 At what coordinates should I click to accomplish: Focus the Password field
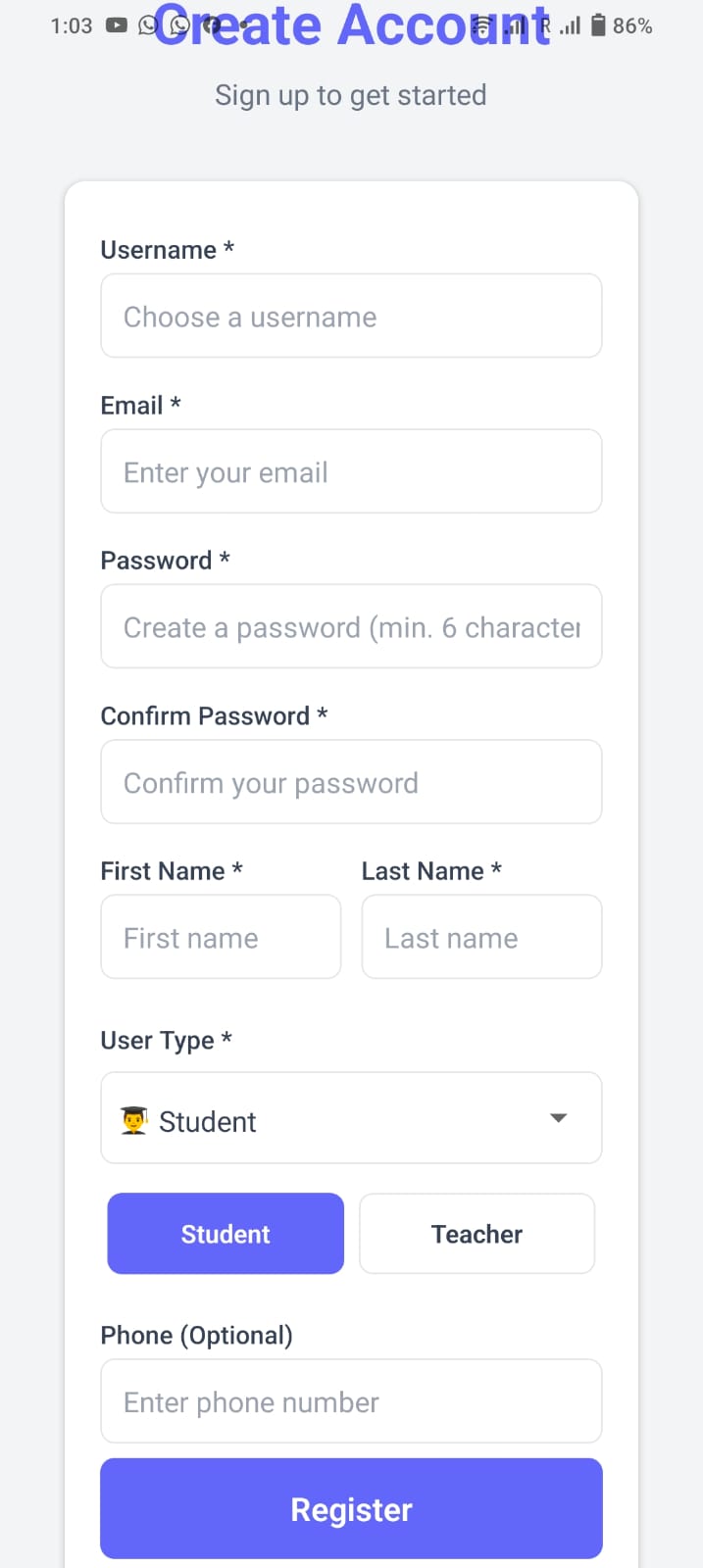pos(351,627)
